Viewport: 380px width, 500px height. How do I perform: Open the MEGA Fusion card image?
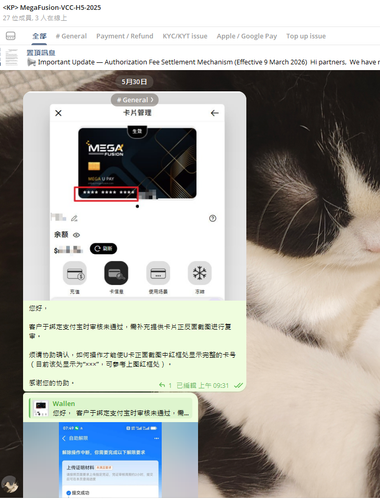coord(137,163)
